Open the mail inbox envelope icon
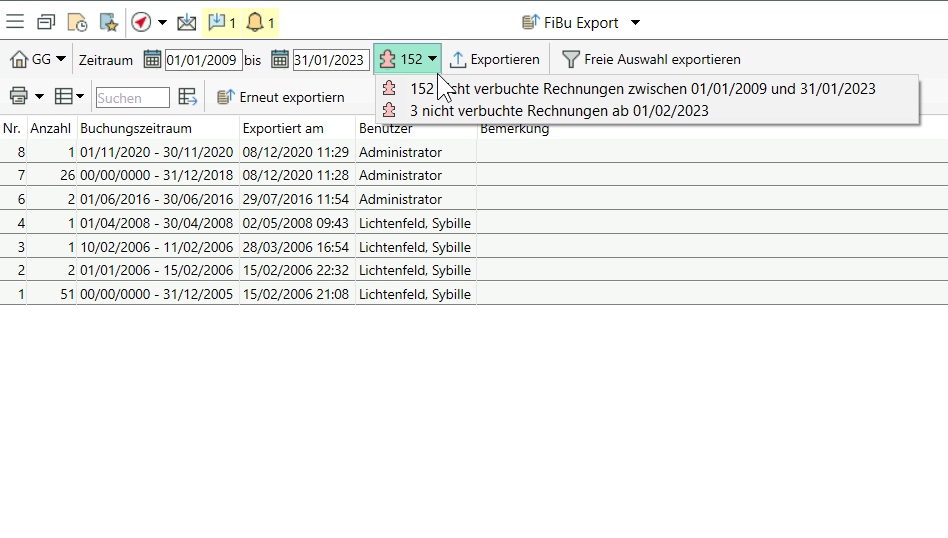The width and height of the screenshot is (948, 538). [x=186, y=22]
